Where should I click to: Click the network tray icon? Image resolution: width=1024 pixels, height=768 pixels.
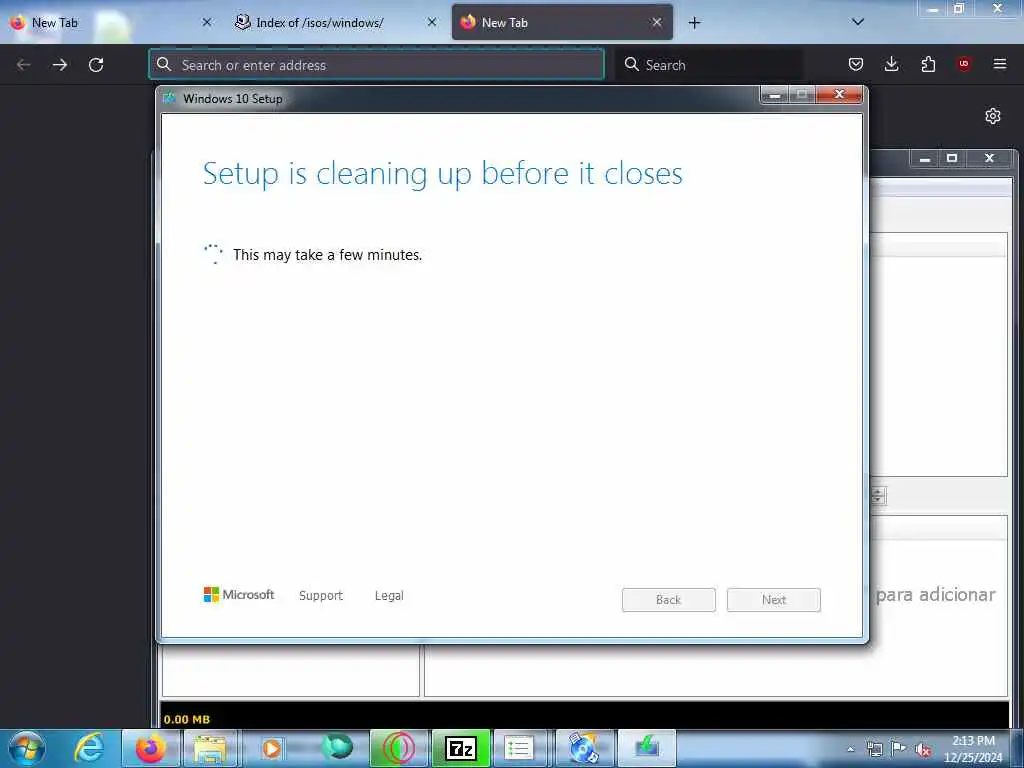point(874,749)
